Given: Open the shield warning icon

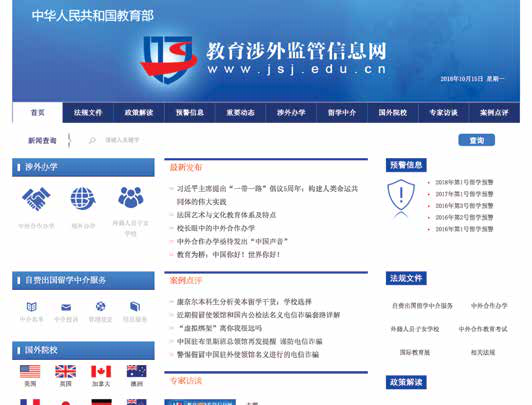Looking at the screenshot, I should (401, 198).
